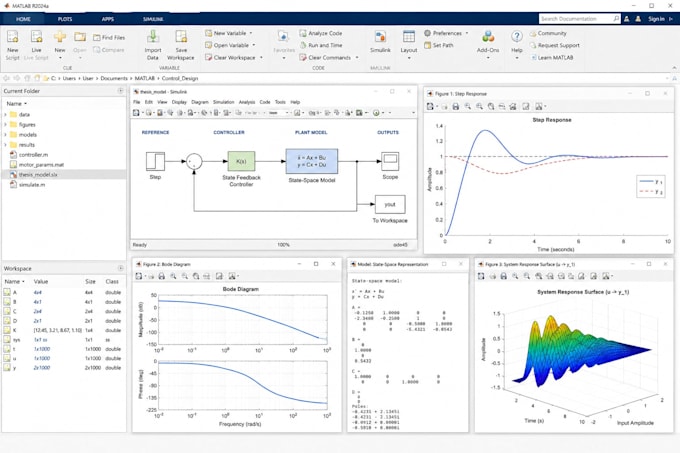Expand the data folder
This screenshot has height=453, width=680.
[6, 114]
